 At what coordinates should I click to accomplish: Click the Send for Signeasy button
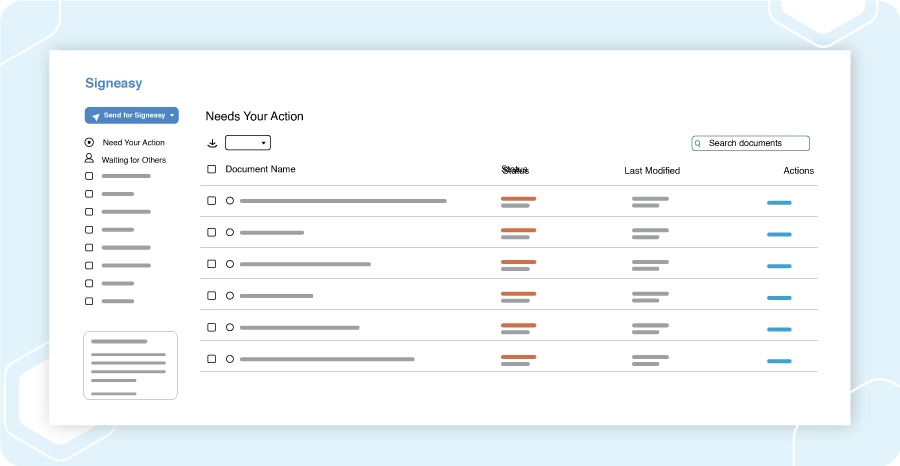click(131, 115)
